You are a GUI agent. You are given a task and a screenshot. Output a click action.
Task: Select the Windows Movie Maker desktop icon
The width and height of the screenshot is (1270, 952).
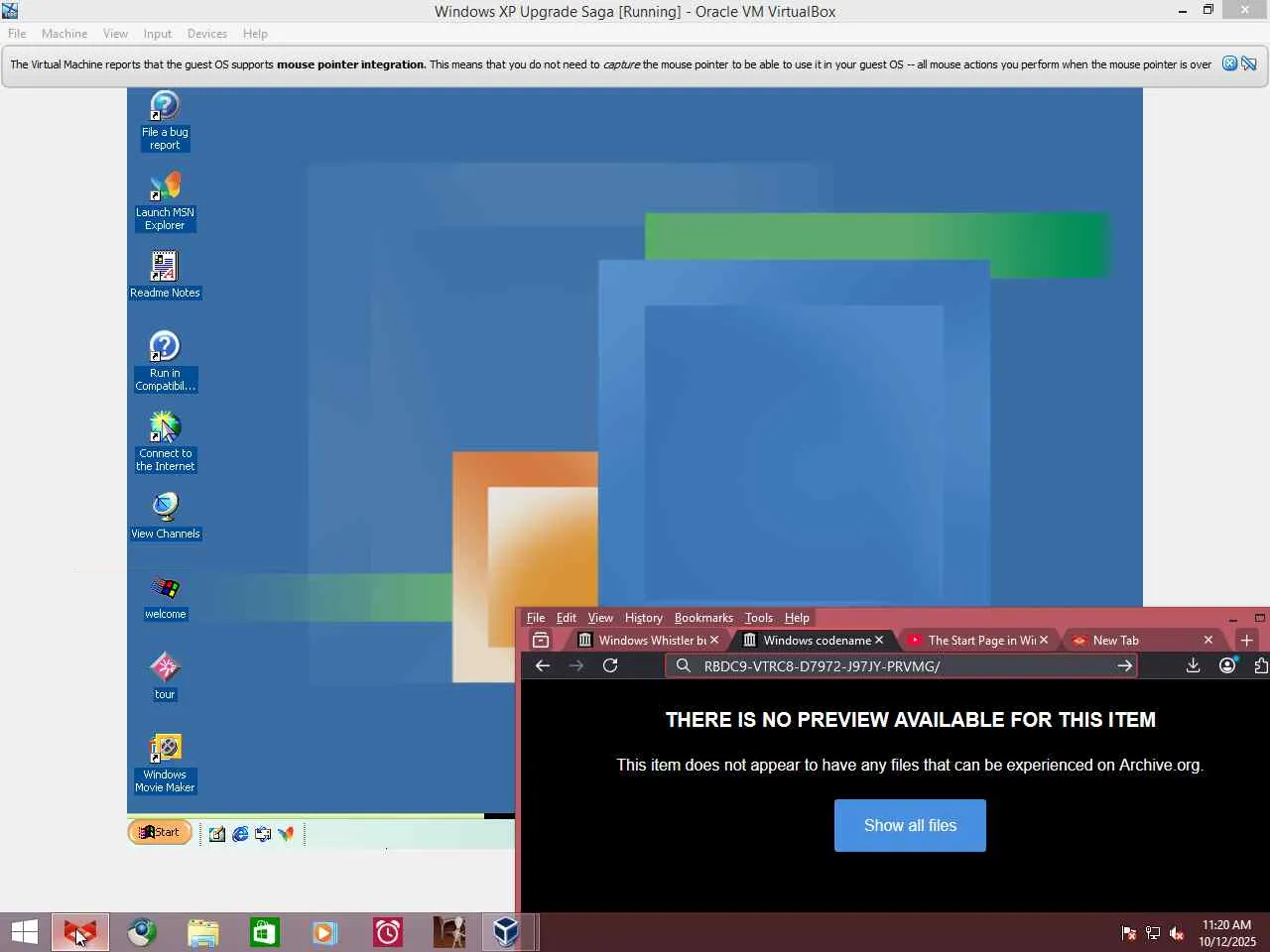(x=165, y=764)
